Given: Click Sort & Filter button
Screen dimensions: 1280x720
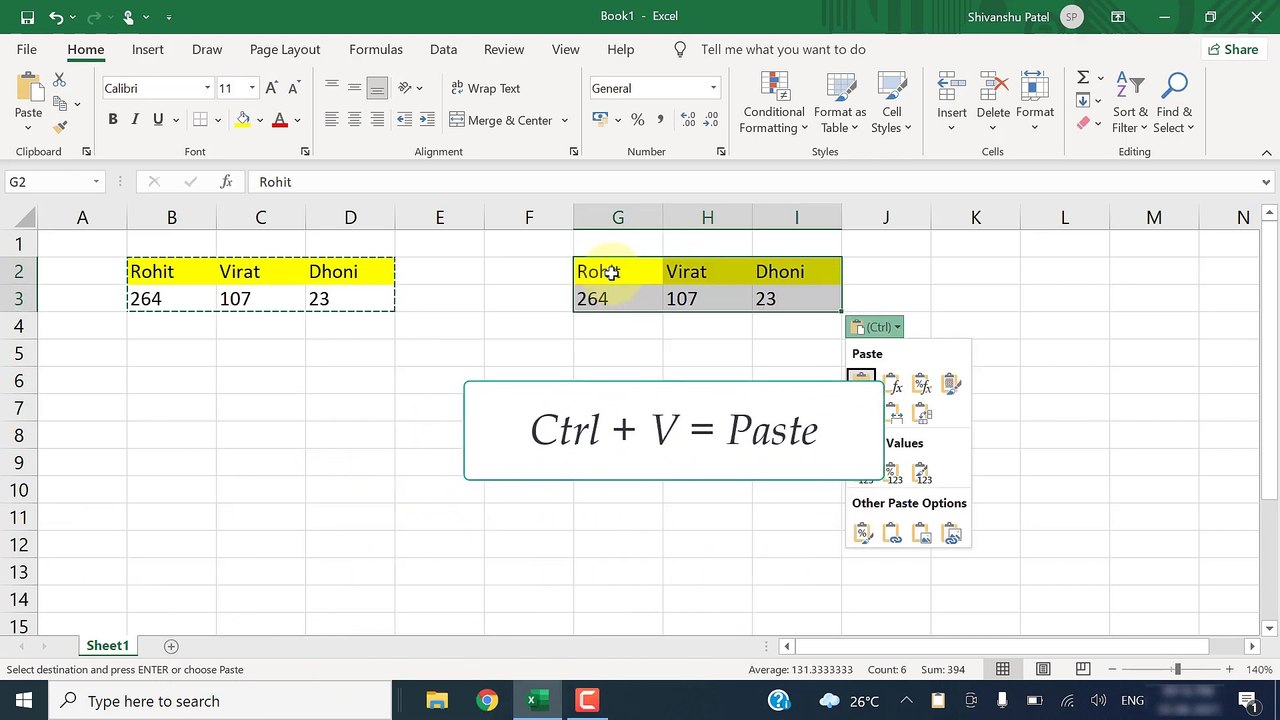Looking at the screenshot, I should coord(1130,102).
